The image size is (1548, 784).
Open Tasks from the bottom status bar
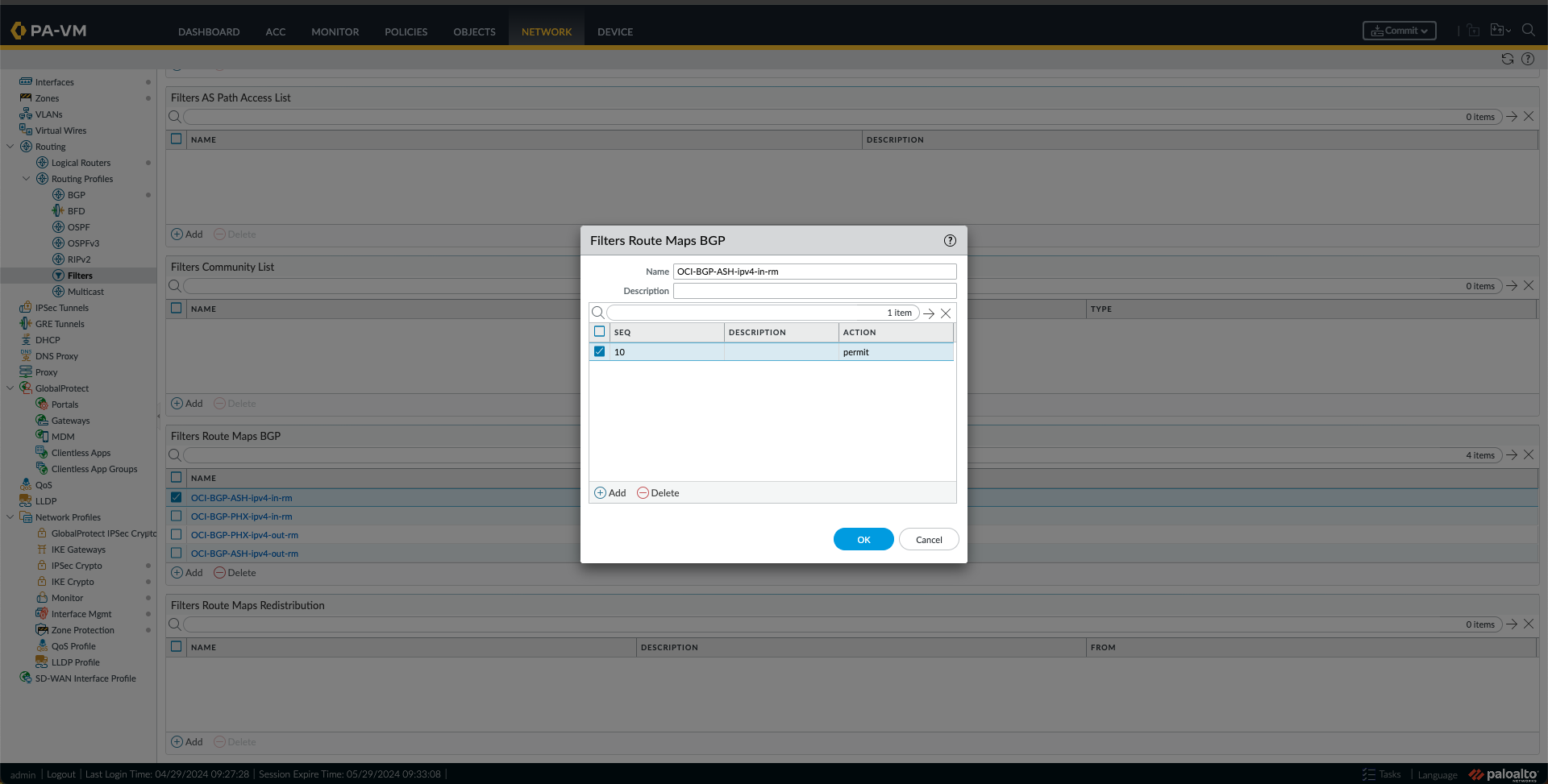click(x=1382, y=774)
